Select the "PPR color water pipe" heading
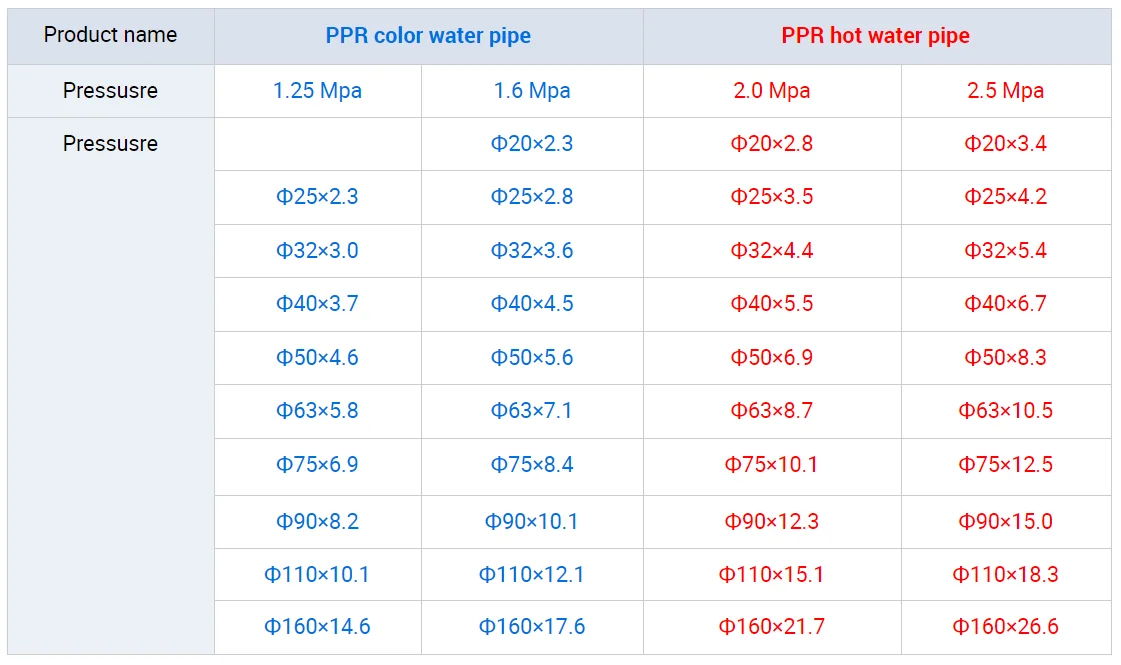 (428, 36)
